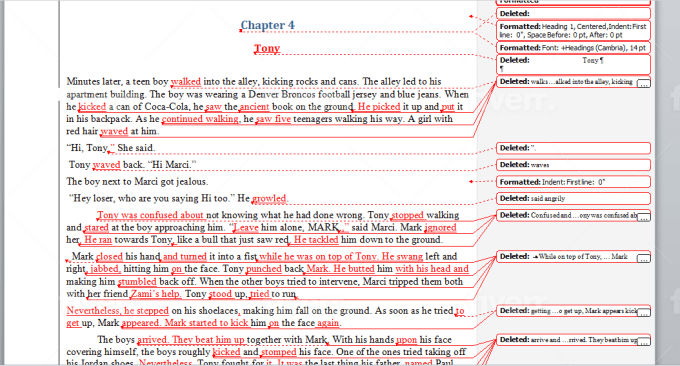Click the inserted word 'upon'

407,340
